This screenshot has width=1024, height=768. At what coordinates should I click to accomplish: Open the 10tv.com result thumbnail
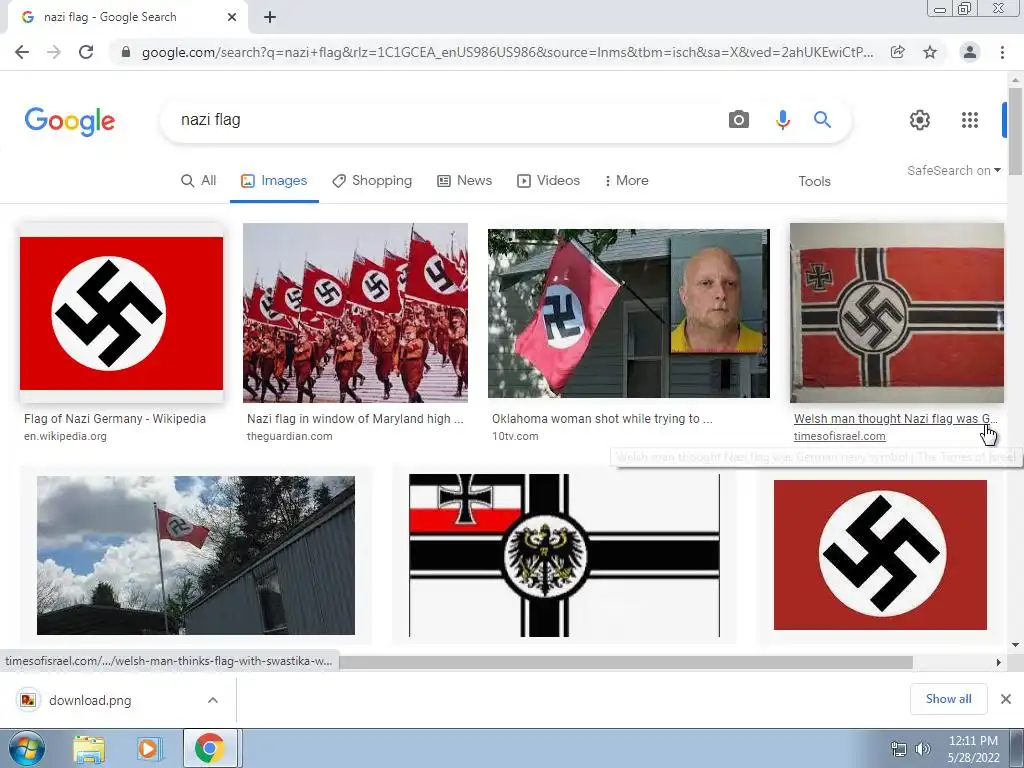[629, 313]
